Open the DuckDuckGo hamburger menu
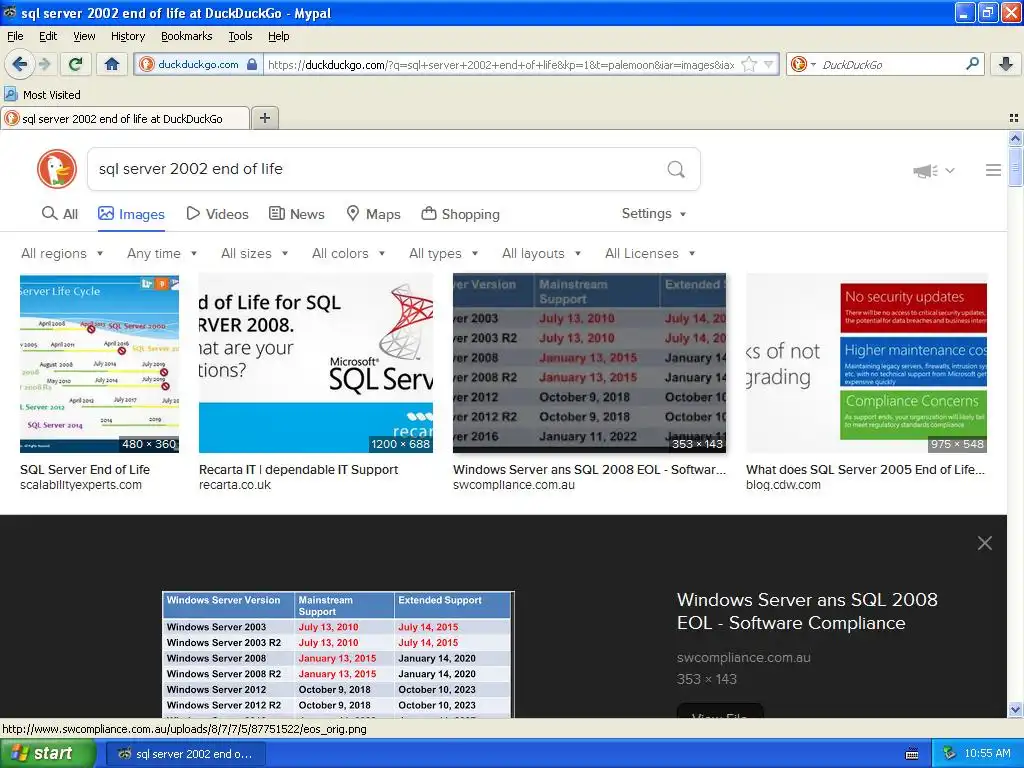 993,170
